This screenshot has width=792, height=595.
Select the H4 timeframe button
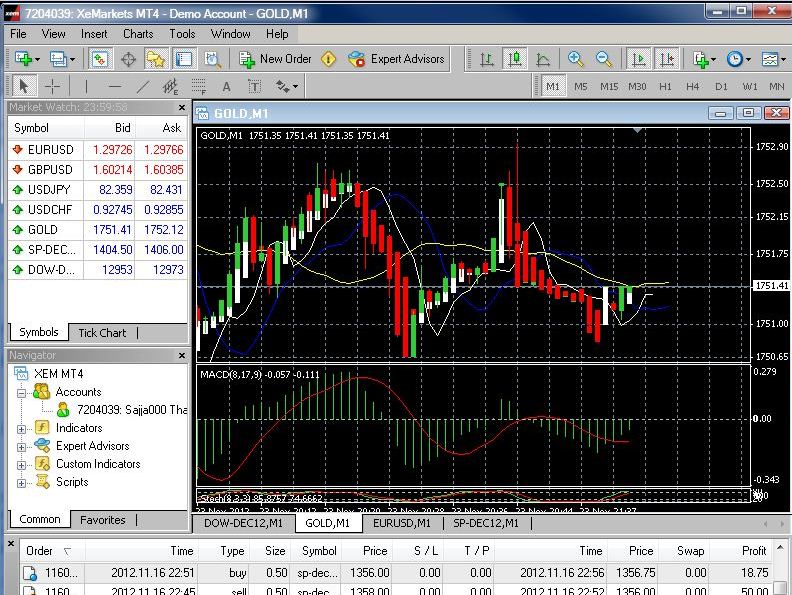click(x=692, y=87)
